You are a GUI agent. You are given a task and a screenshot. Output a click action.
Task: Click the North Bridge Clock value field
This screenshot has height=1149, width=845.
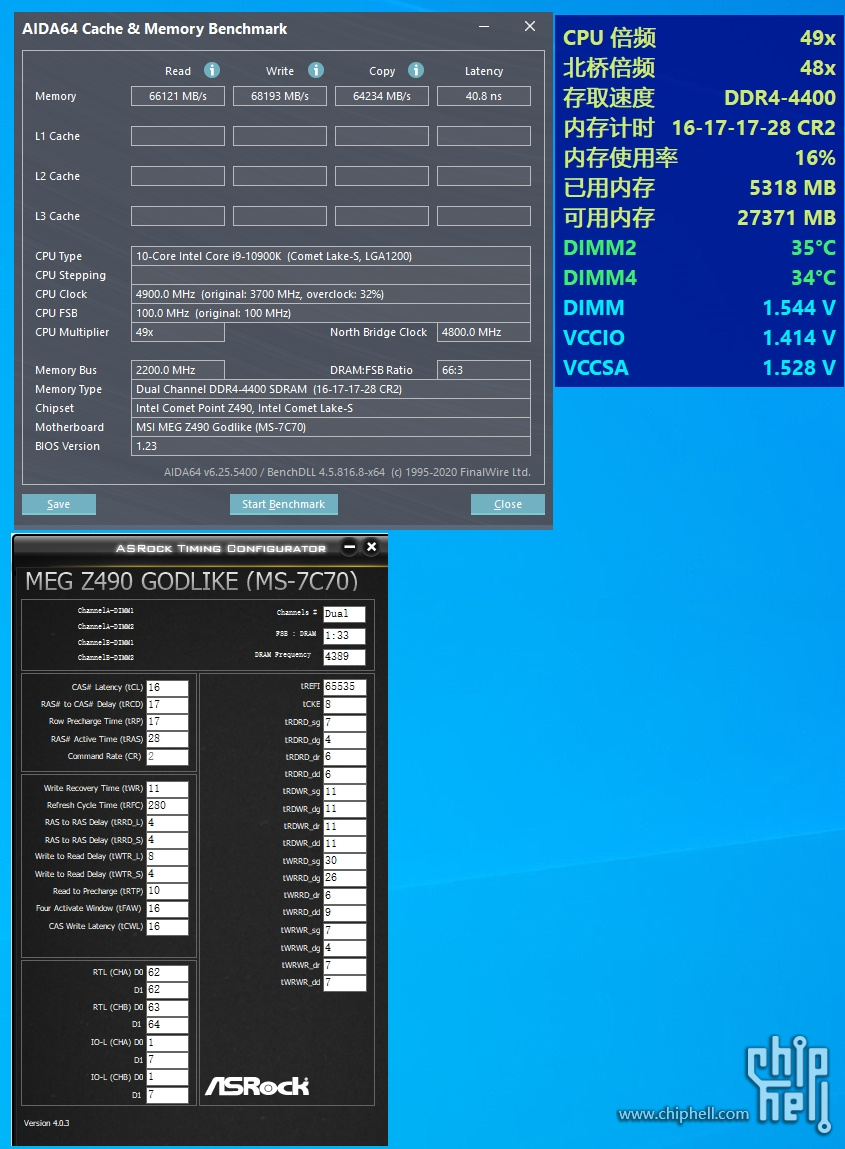(x=484, y=332)
